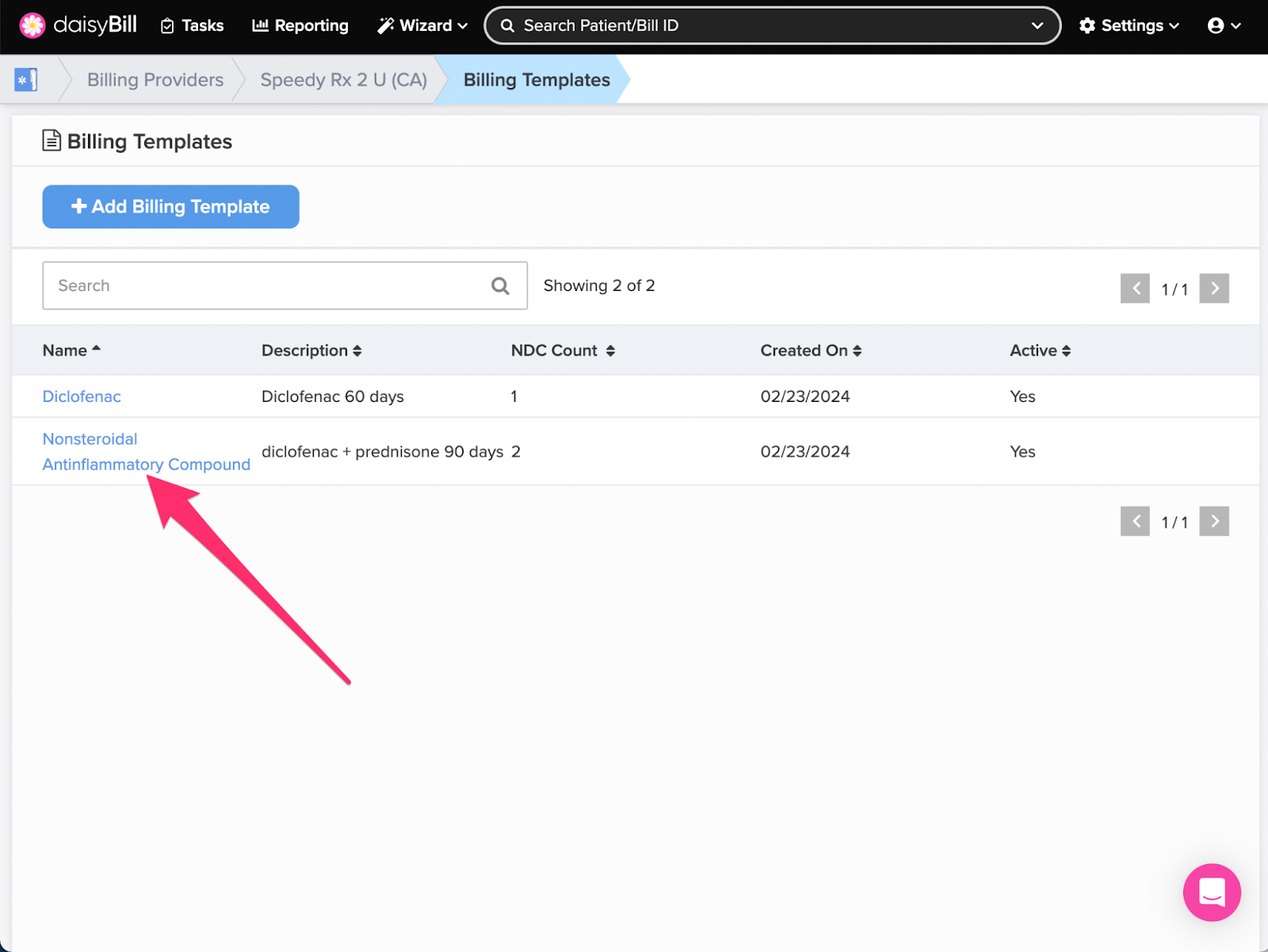Expand the patient search scope dropdown chevron
This screenshot has height=952, width=1268.
click(x=1038, y=25)
